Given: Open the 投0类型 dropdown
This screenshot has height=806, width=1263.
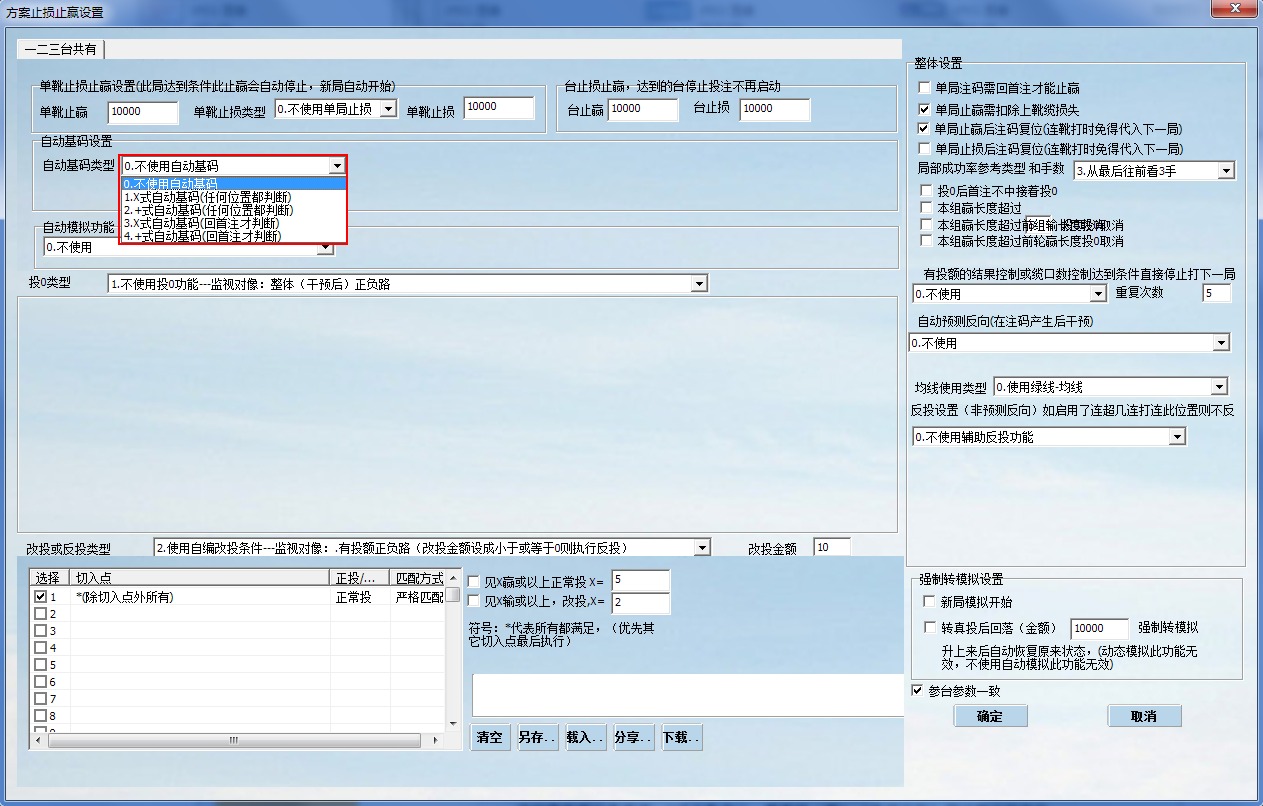Looking at the screenshot, I should point(698,283).
